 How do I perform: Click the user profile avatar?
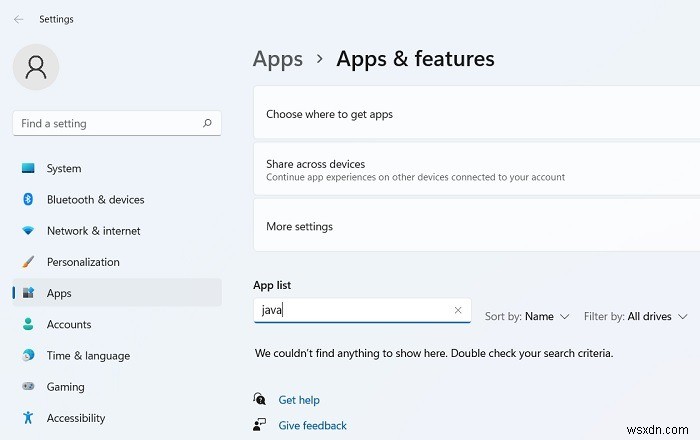pos(36,67)
